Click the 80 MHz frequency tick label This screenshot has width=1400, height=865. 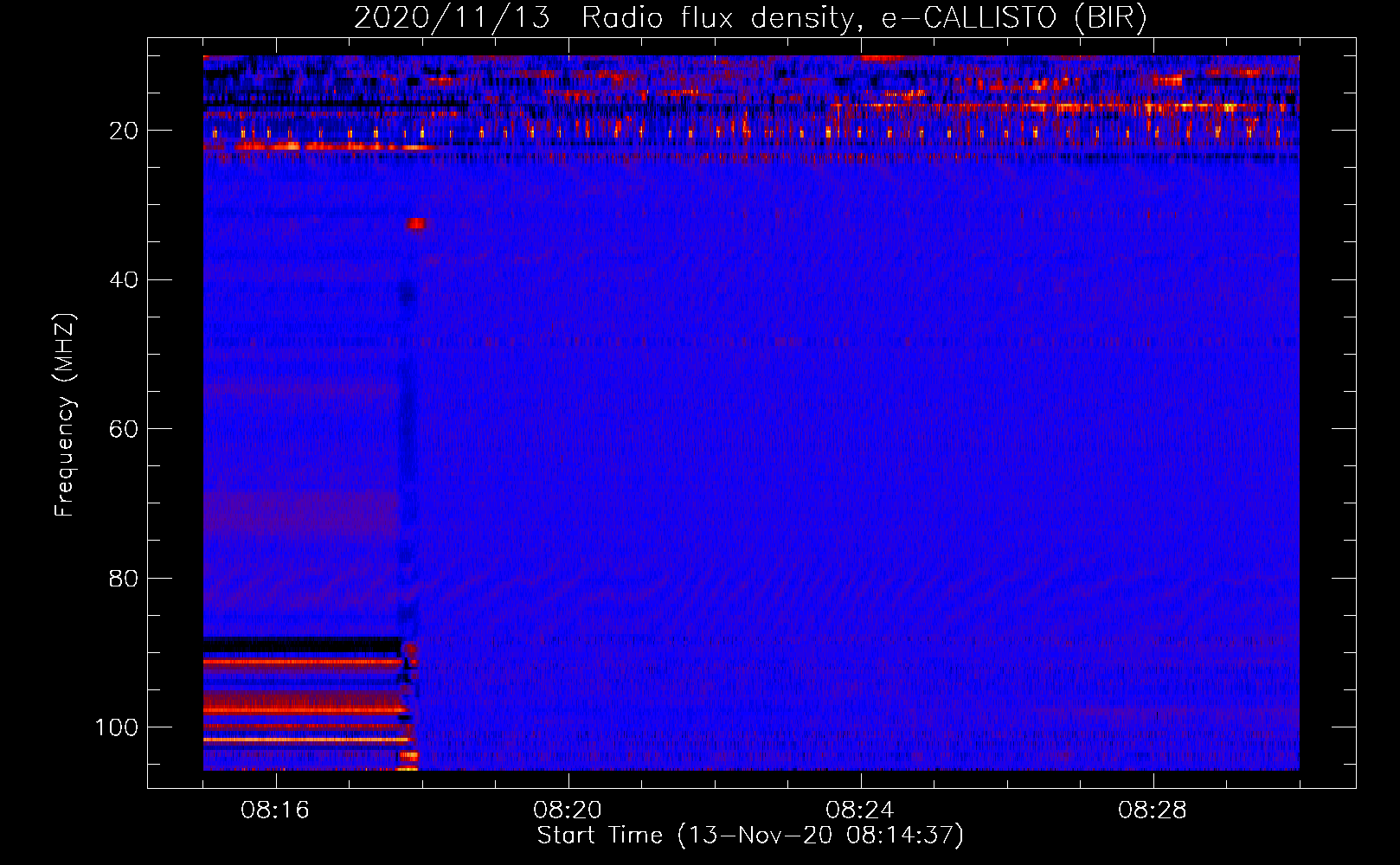coord(124,578)
